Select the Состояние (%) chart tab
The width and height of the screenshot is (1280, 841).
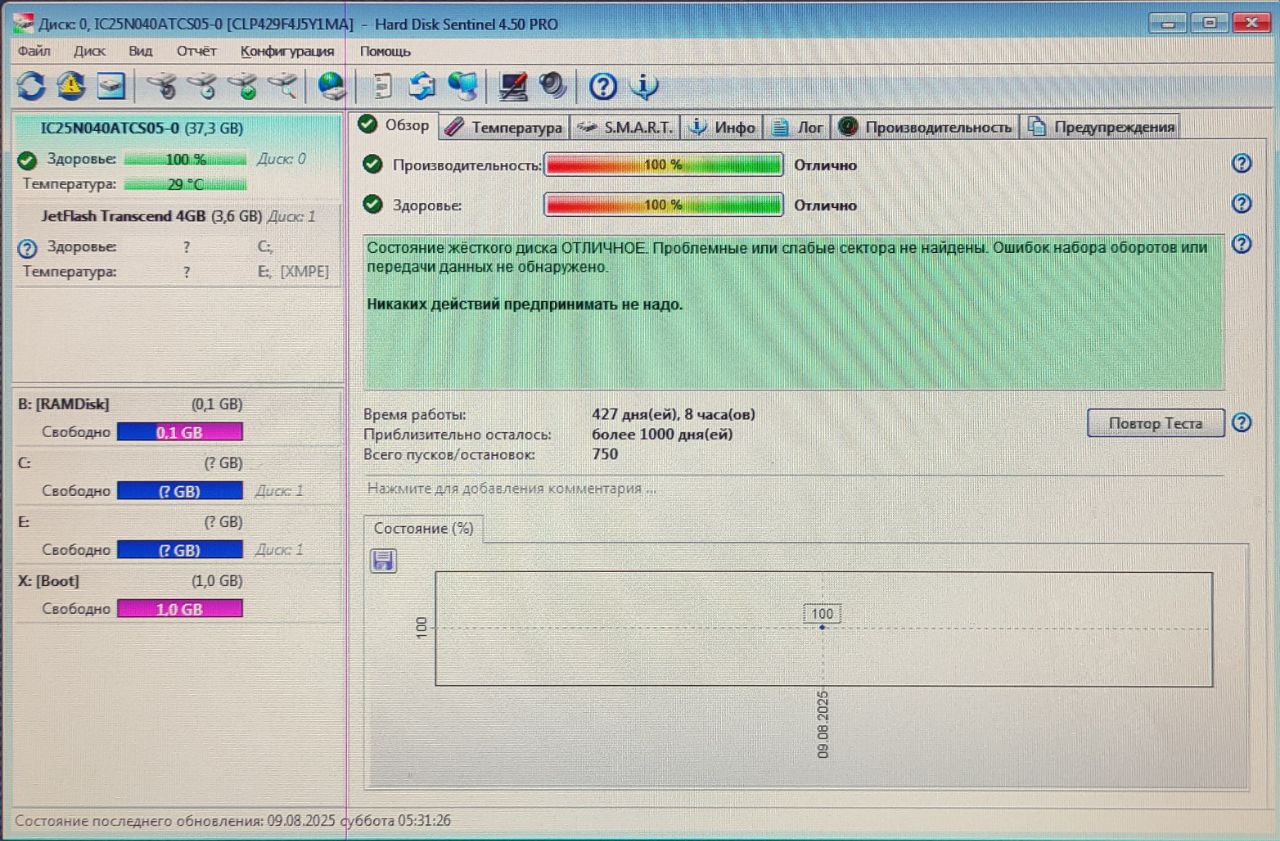423,528
